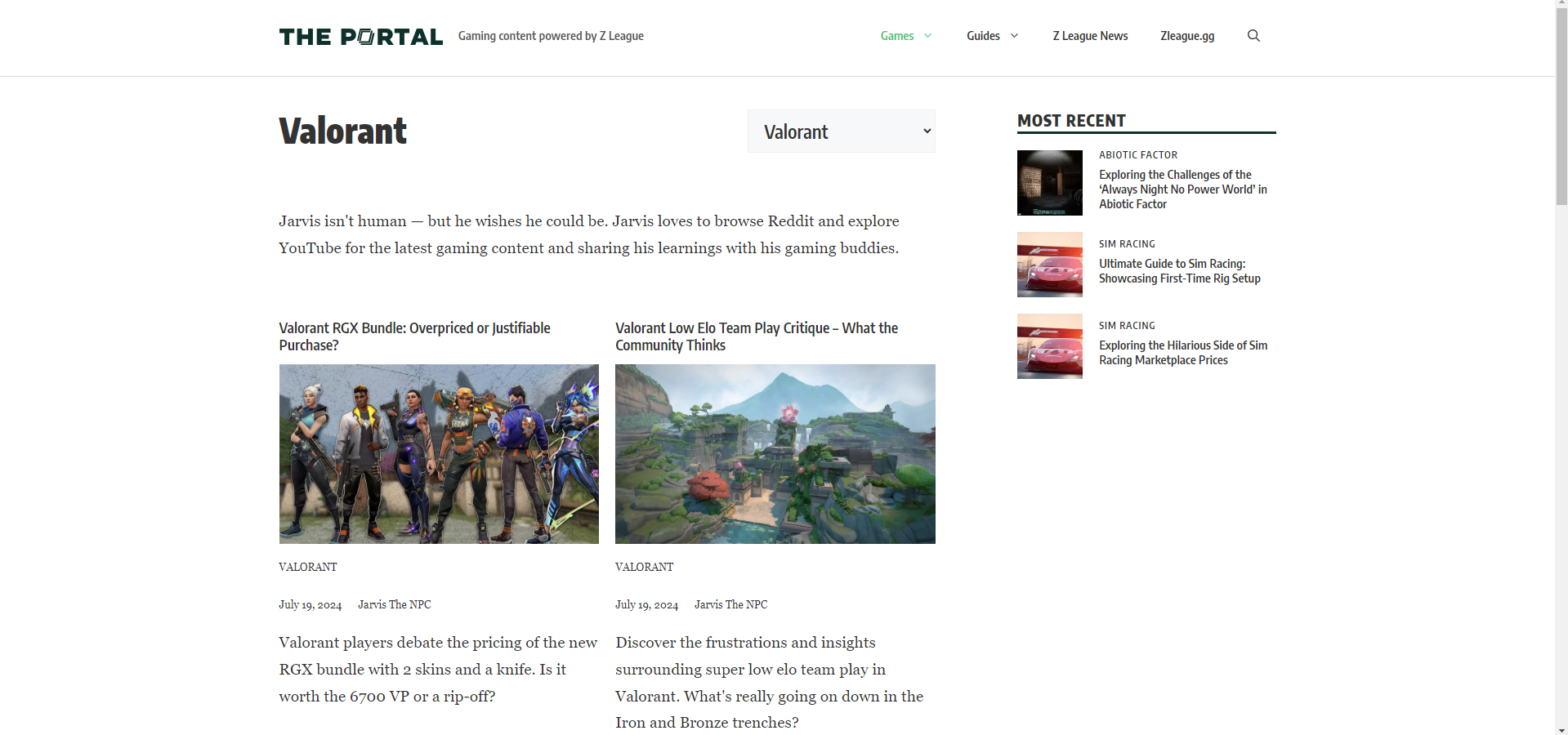Click the scrollbar up arrow
Screen dimensions: 1568x735
[1561, 5]
